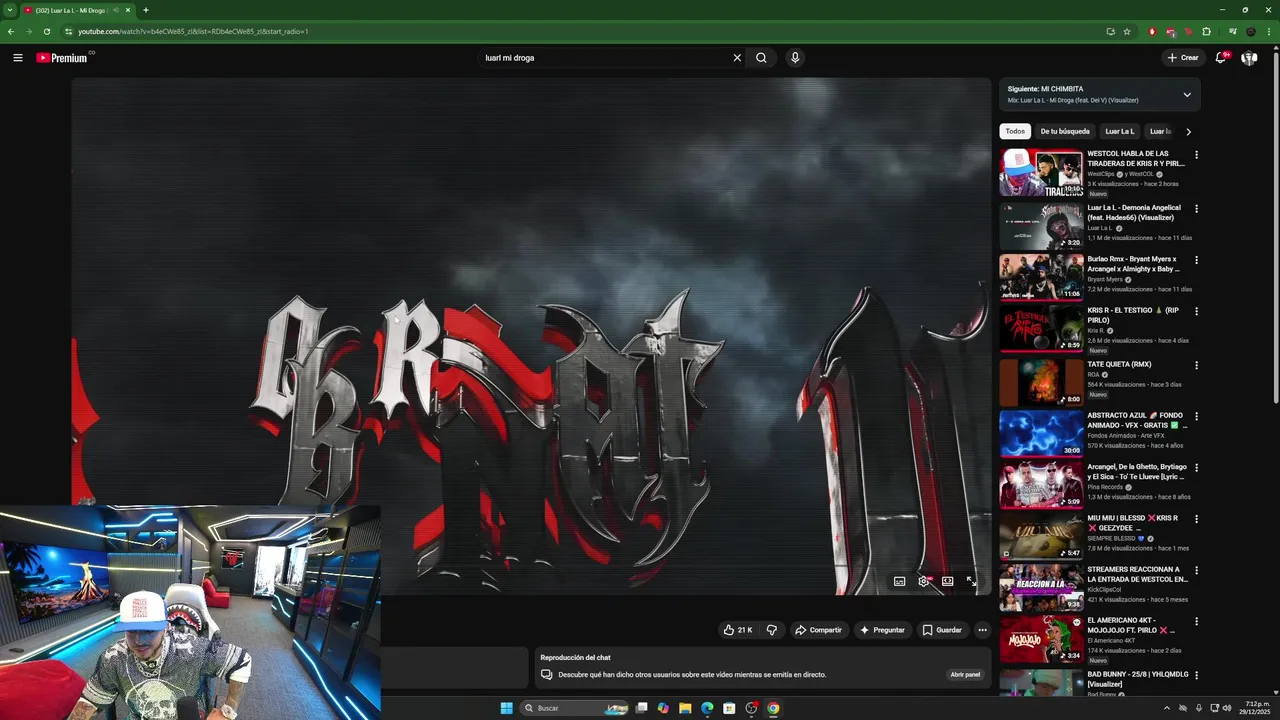Click the Crear button

(x=1183, y=58)
